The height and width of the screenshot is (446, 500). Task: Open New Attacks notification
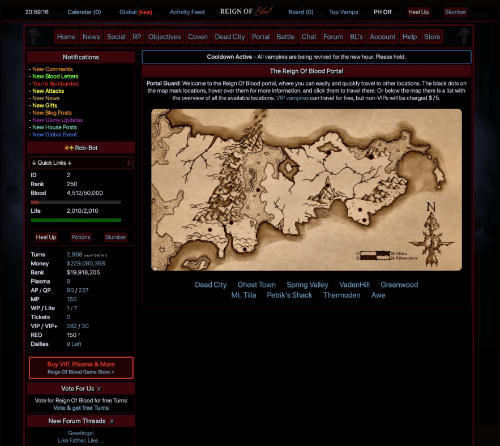[x=48, y=91]
